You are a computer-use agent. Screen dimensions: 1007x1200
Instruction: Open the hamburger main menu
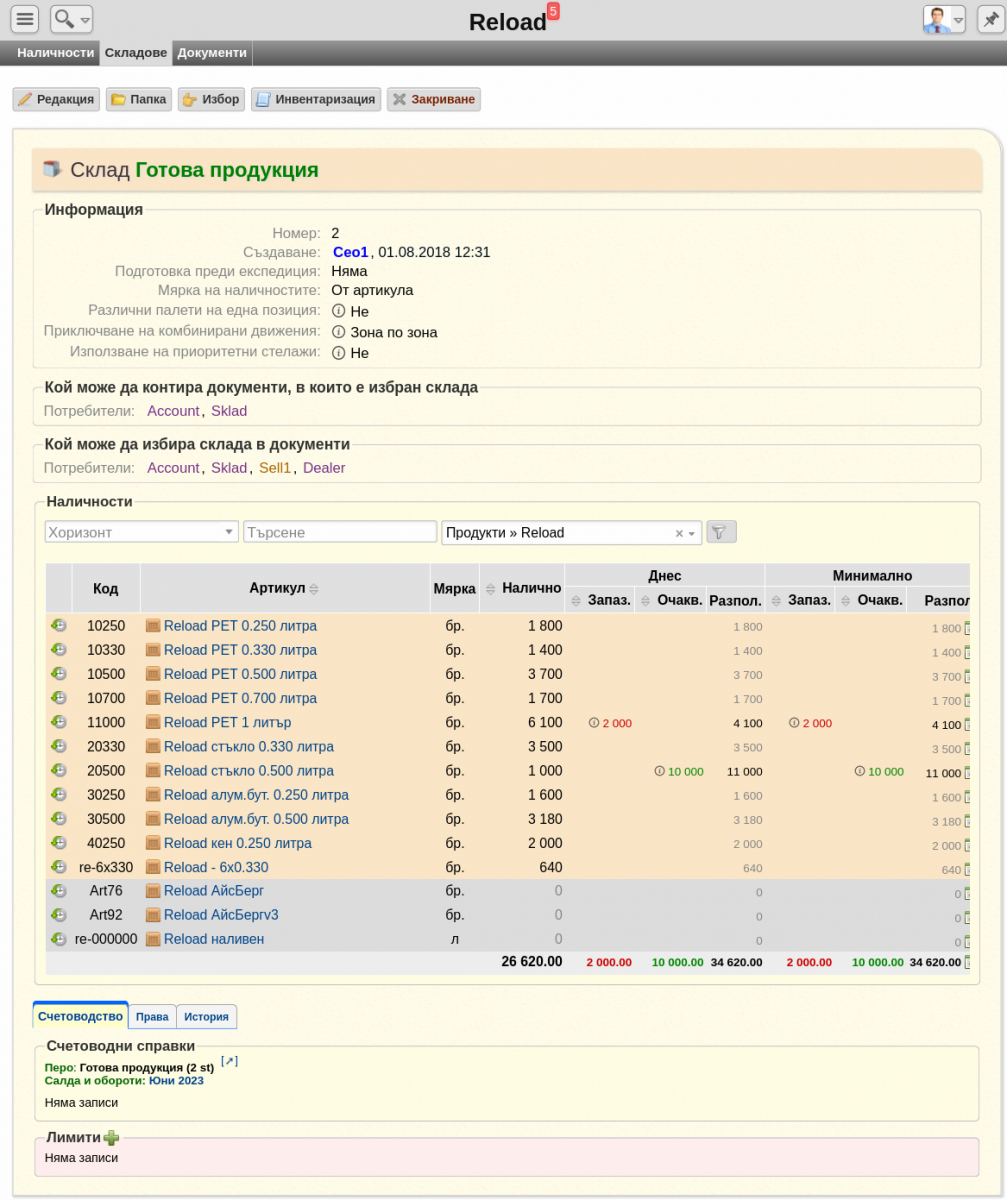(x=25, y=18)
